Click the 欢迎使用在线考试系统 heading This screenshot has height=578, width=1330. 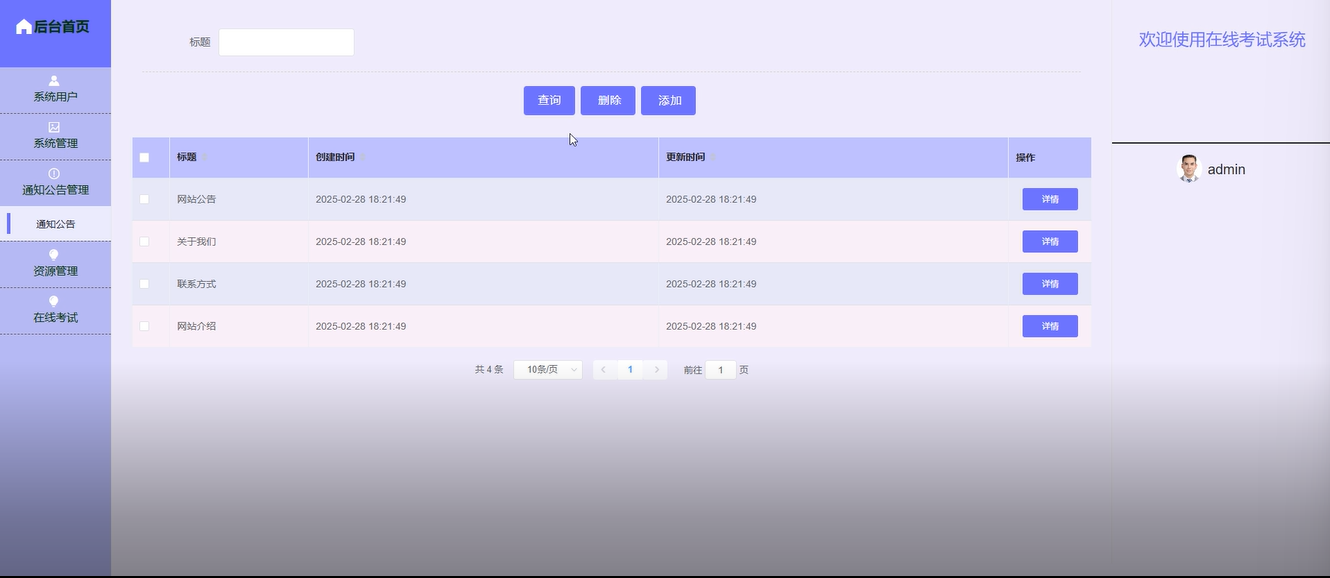[1222, 39]
